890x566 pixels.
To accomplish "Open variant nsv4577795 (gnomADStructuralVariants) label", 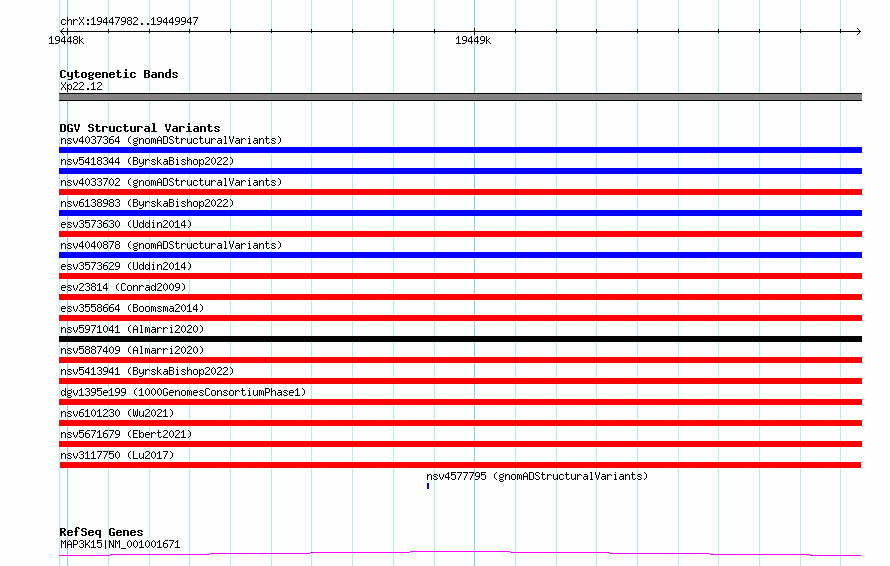I will click(x=537, y=476).
